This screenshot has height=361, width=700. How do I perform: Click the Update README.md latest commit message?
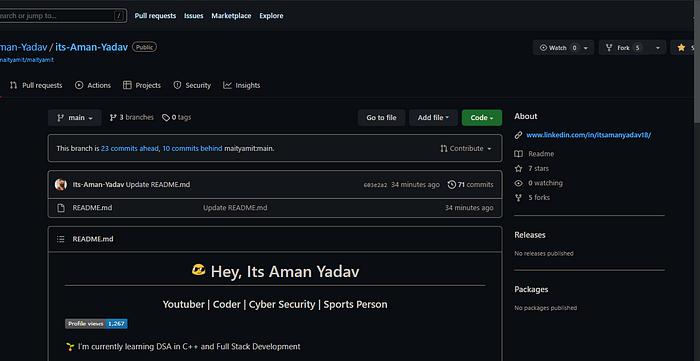[x=158, y=184]
